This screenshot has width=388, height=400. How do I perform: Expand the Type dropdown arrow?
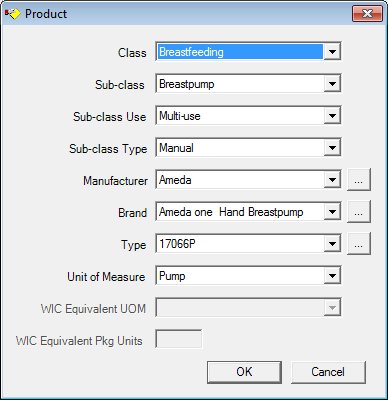[x=332, y=244]
